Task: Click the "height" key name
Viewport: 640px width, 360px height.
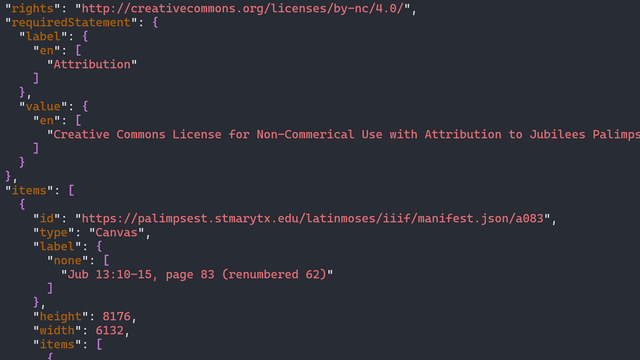Action: [61, 316]
